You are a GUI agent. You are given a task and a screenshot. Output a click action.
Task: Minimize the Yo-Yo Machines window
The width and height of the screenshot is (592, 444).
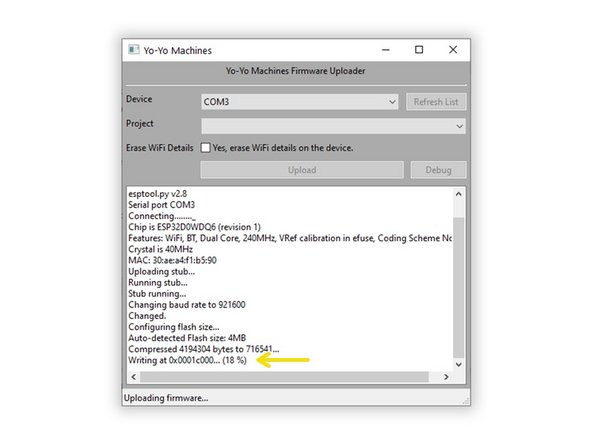click(385, 50)
